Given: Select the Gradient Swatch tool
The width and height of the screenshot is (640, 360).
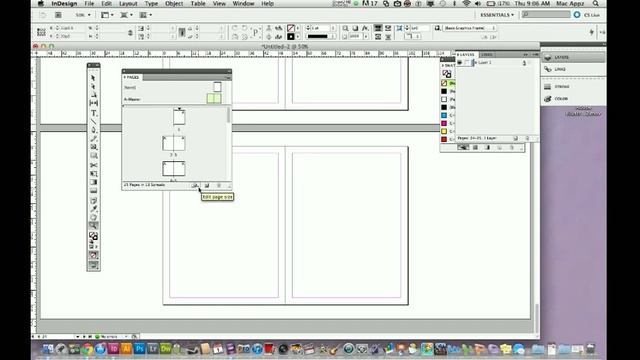Looking at the screenshot, I should pos(93,182).
